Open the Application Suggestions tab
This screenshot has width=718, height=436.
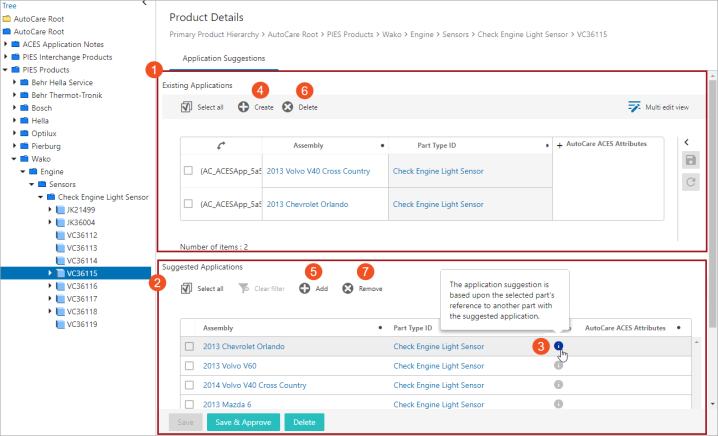point(223,58)
